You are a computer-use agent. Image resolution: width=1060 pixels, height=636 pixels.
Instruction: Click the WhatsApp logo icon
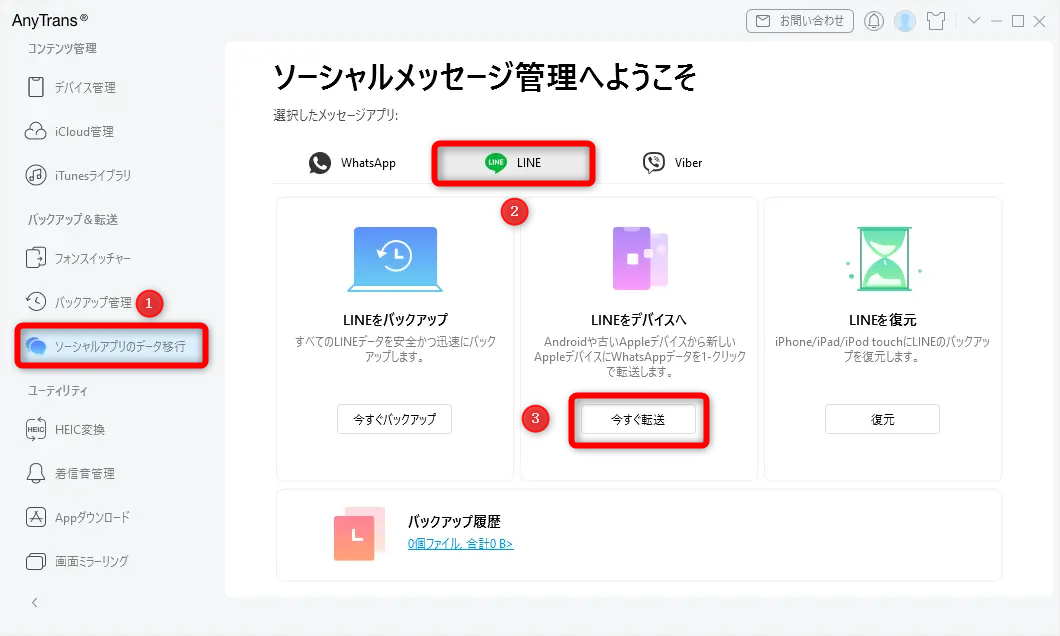(320, 163)
